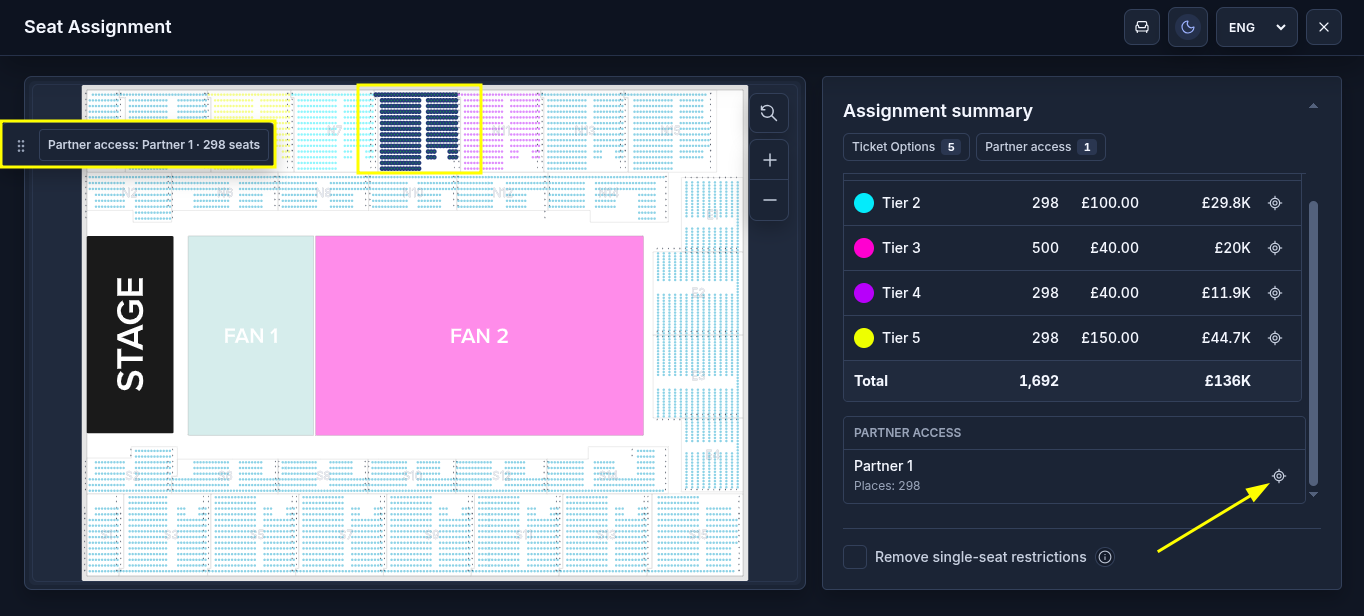The image size is (1364, 616).
Task: Enable Remove single-seat restrictions checkbox
Action: [x=855, y=557]
